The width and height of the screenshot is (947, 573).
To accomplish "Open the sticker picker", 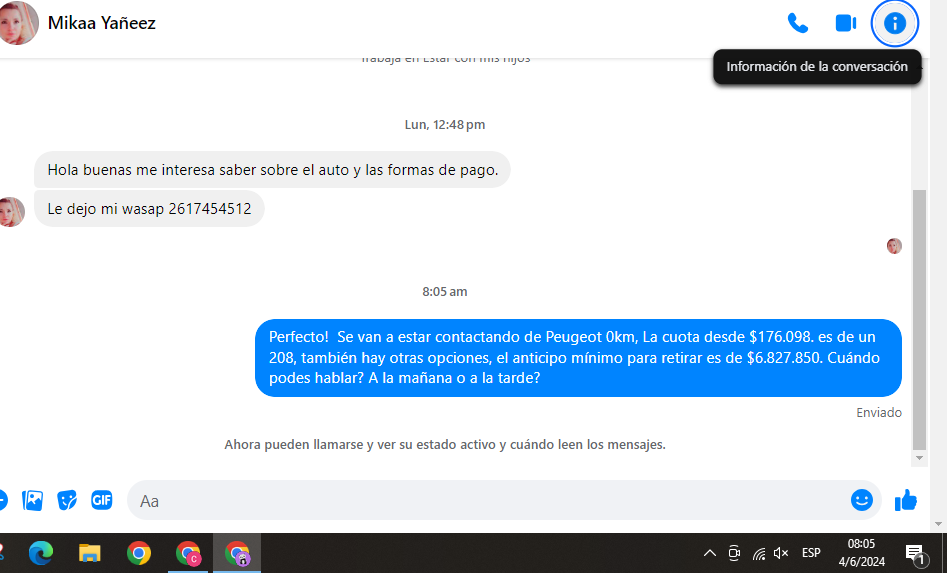I will point(67,500).
